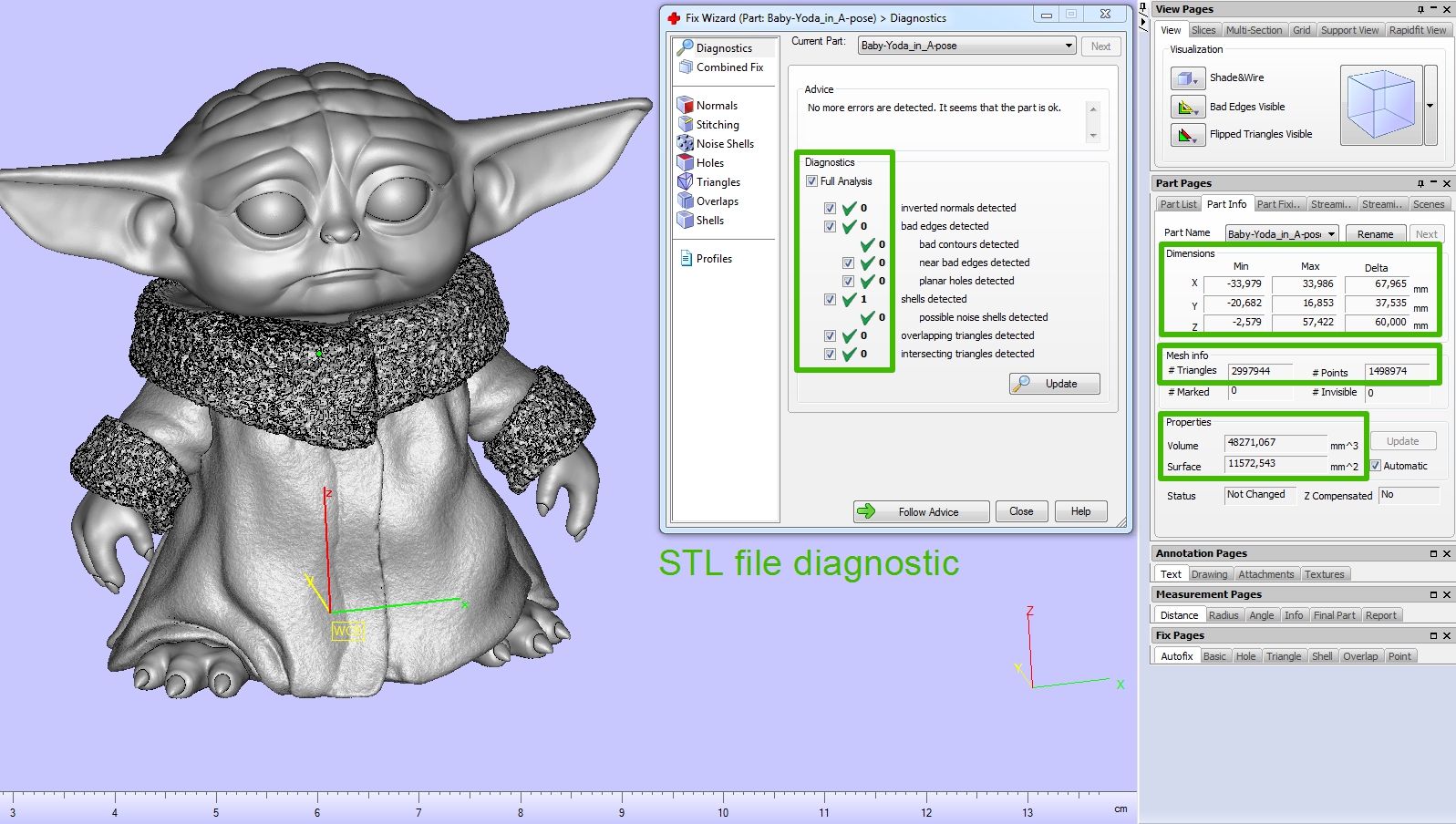Switch to the Multi-Section tab

[x=1254, y=30]
